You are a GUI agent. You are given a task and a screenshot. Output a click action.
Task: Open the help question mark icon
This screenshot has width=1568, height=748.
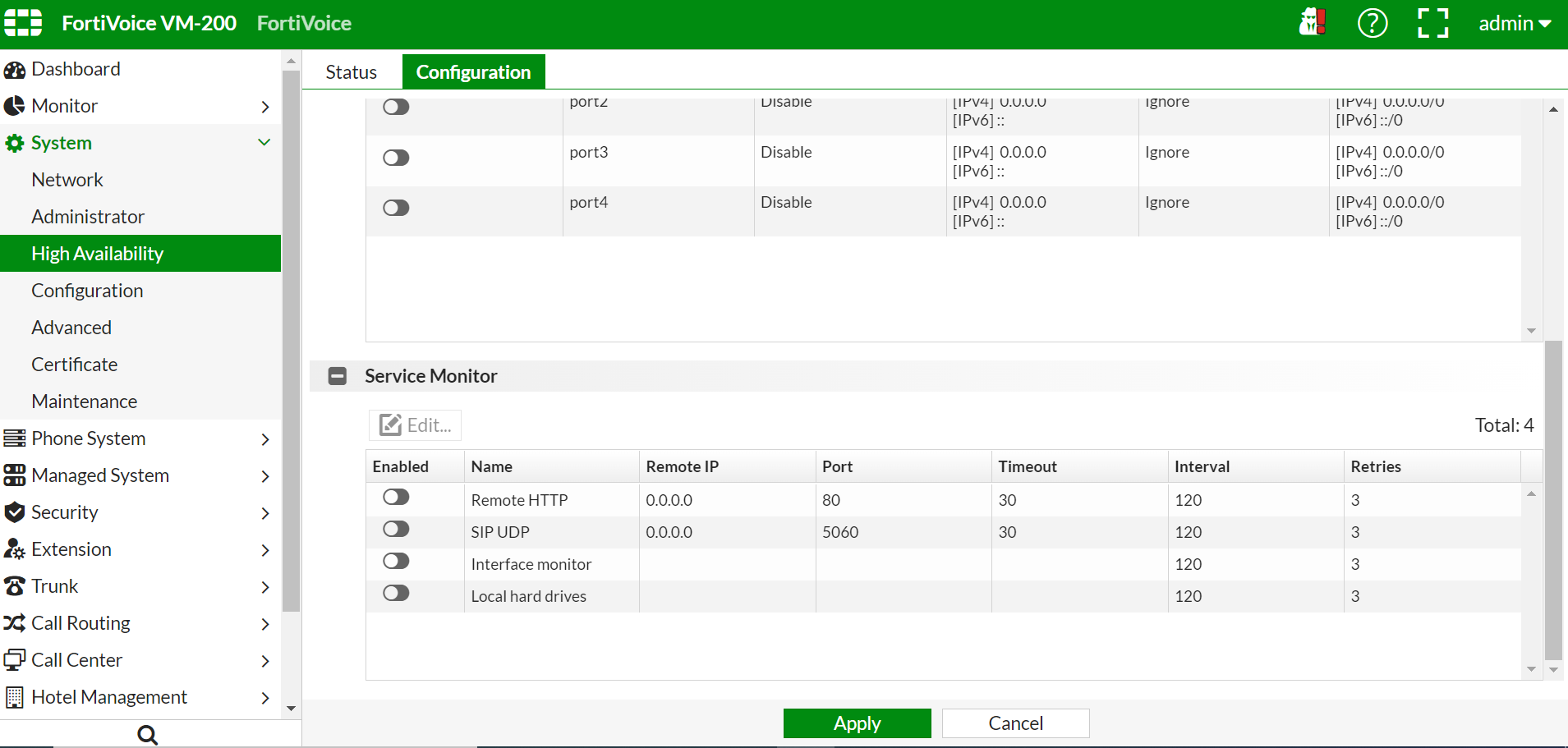1372,23
